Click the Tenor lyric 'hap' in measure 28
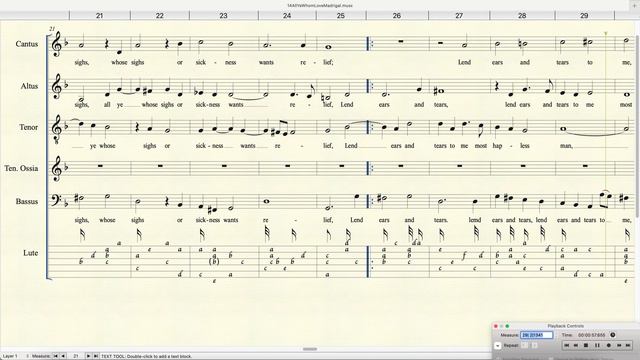 (497, 146)
